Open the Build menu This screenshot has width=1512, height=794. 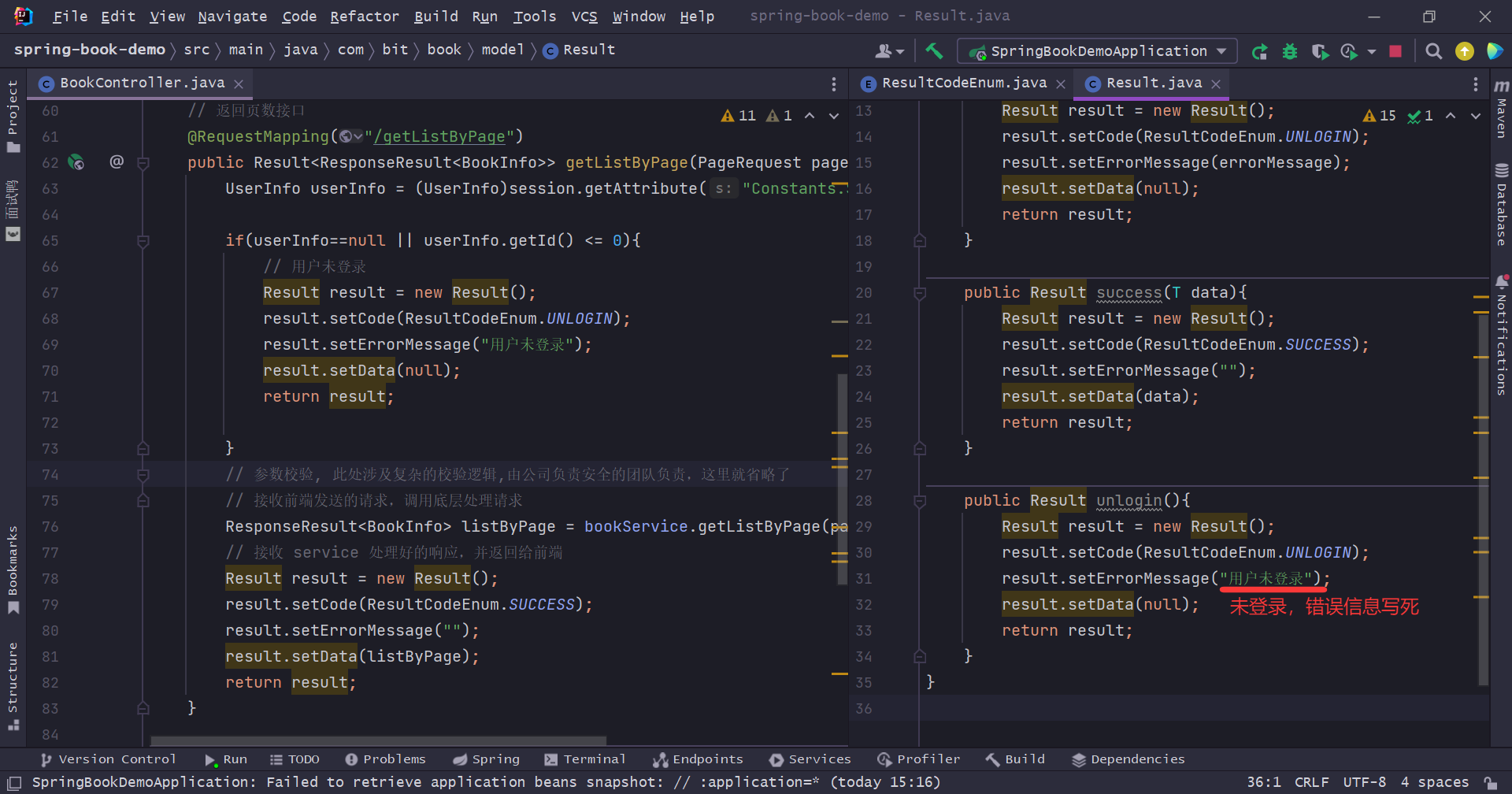pos(436,16)
